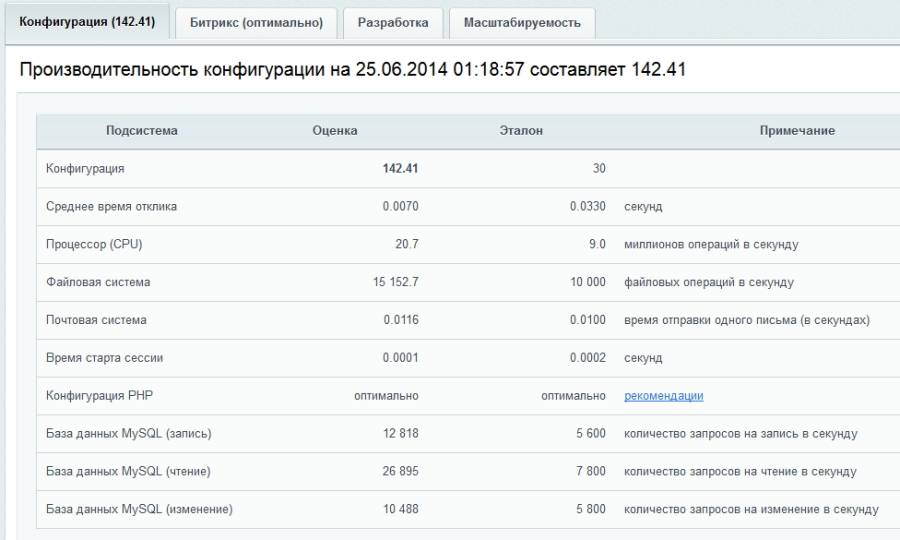Image resolution: width=900 pixels, height=540 pixels.
Task: Select the База данных MySQL (чтение) label
Action: tap(128, 472)
